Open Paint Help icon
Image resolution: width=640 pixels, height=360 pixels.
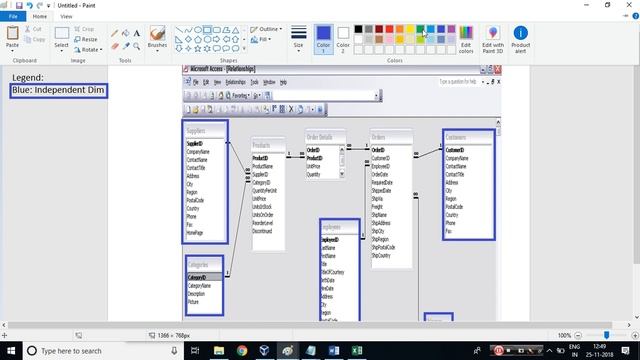(x=636, y=16)
